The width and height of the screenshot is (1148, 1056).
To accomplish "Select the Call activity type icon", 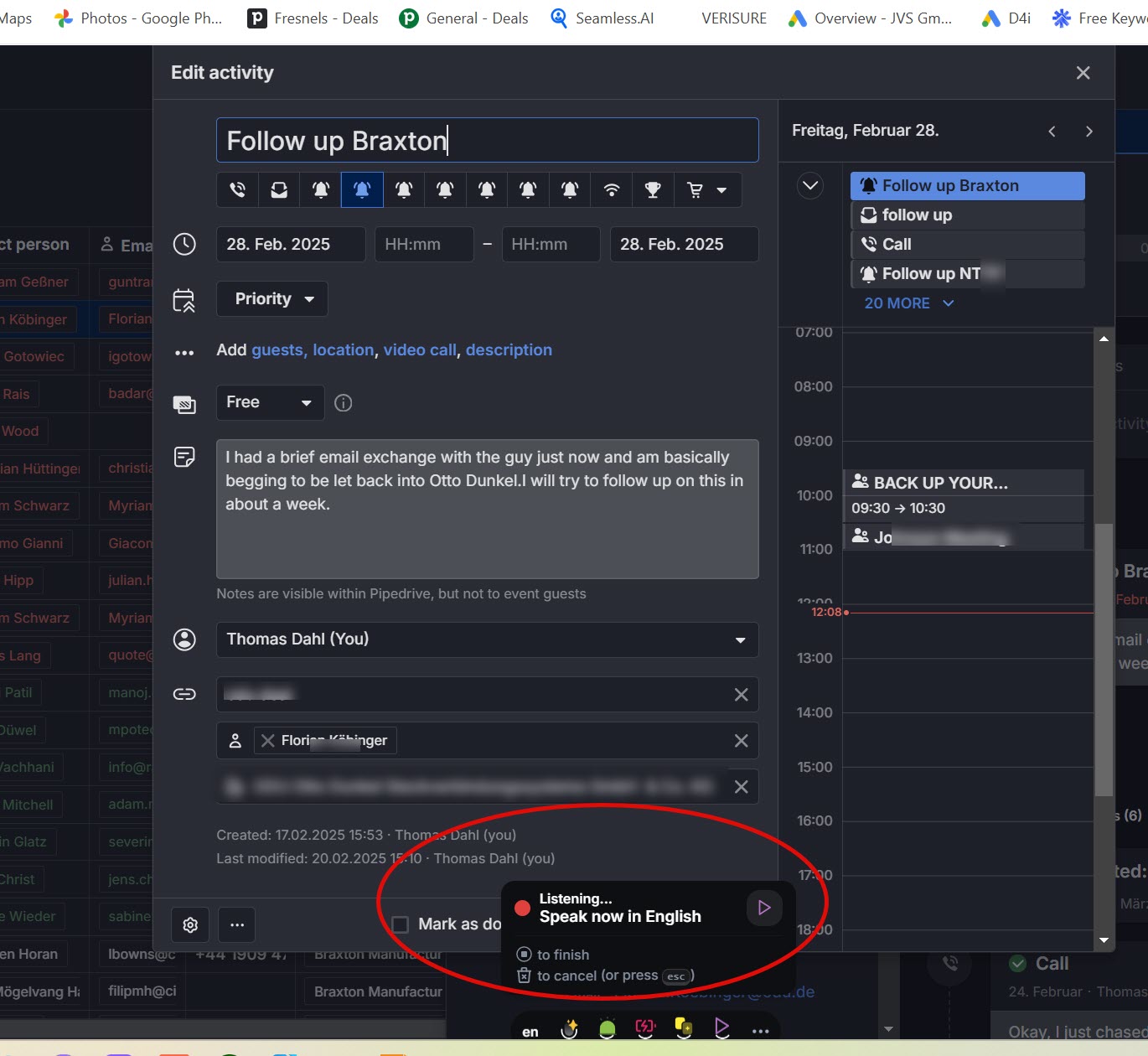I will coord(238,190).
